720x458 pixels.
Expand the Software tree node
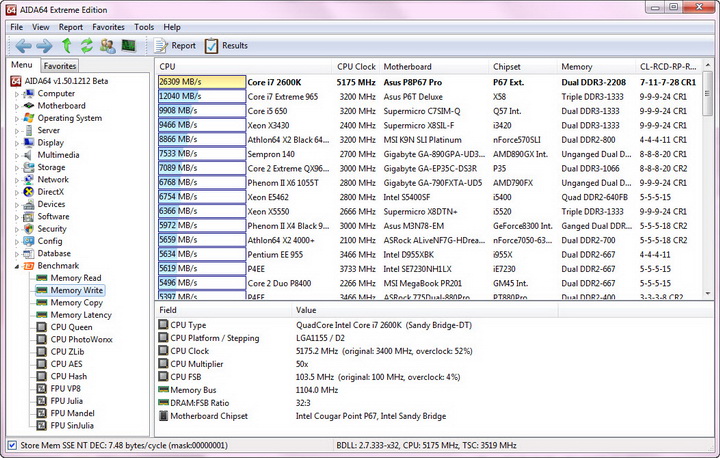17,217
